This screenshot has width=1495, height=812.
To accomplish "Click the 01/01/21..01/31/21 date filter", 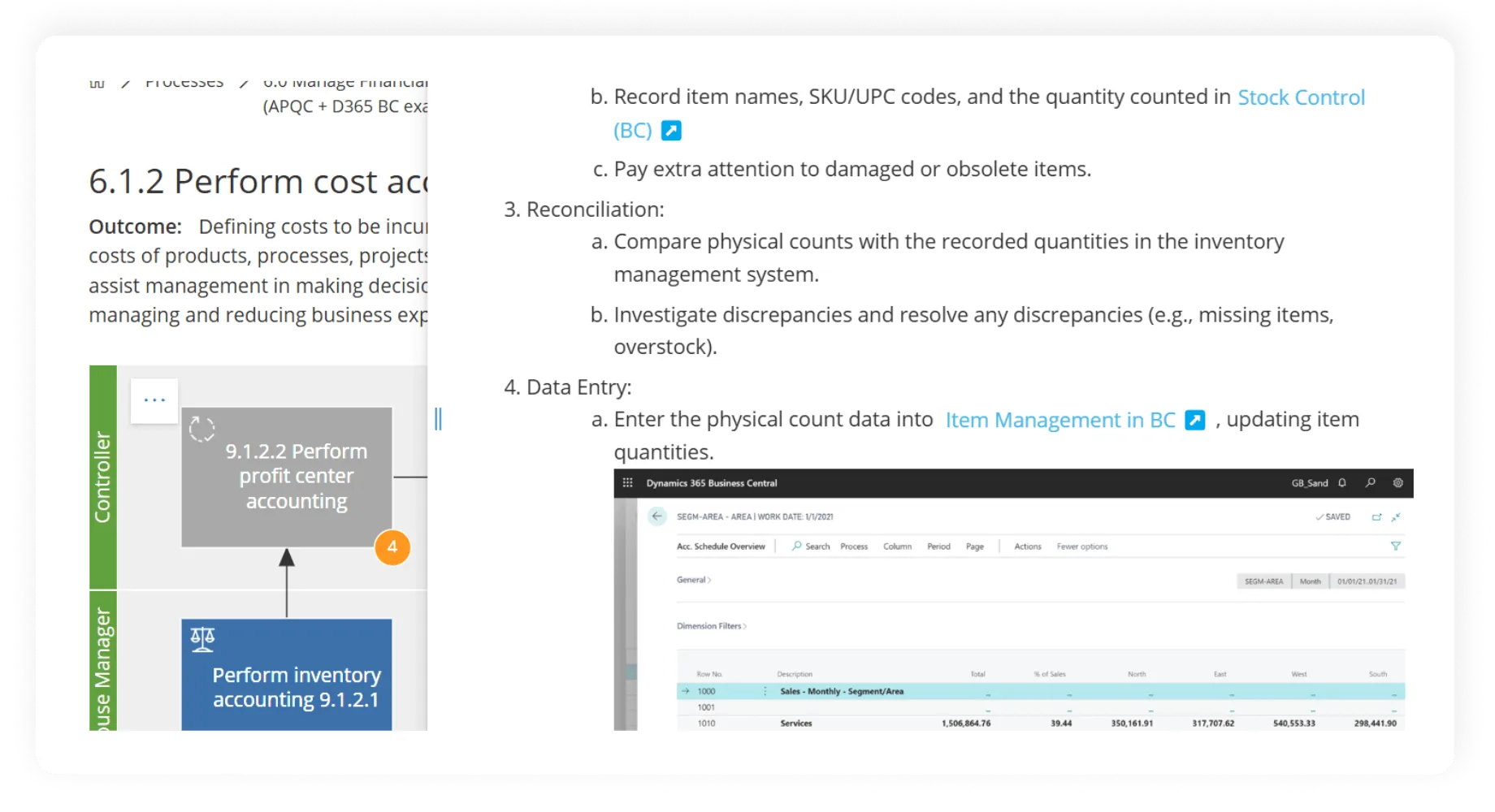I will point(1367,581).
